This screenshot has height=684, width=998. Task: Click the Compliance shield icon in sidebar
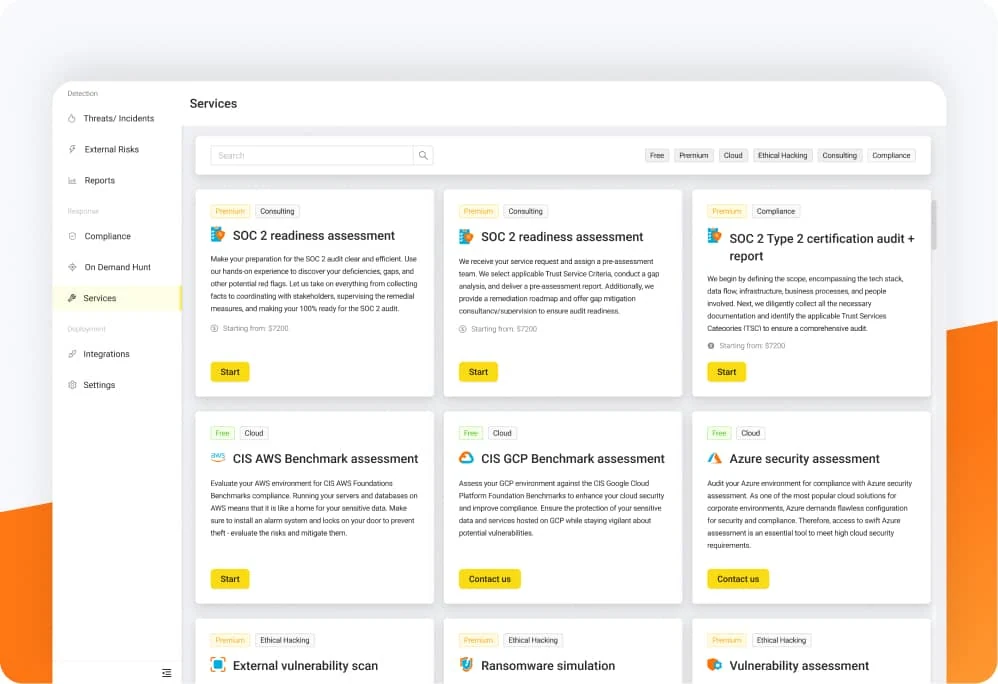tap(72, 236)
